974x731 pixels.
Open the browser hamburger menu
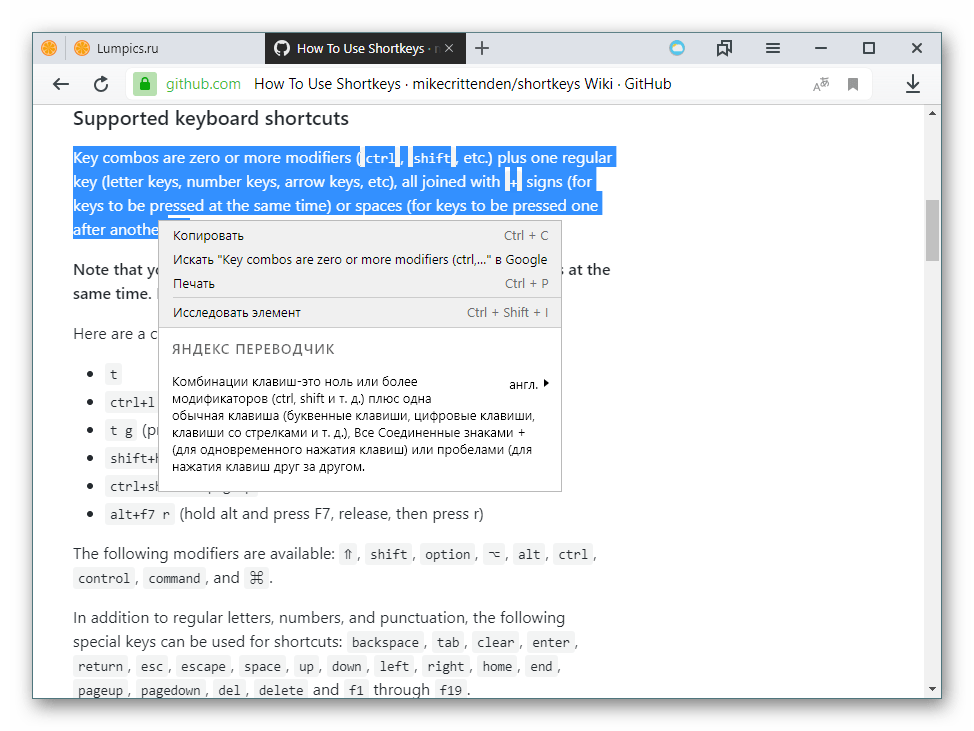click(x=773, y=48)
